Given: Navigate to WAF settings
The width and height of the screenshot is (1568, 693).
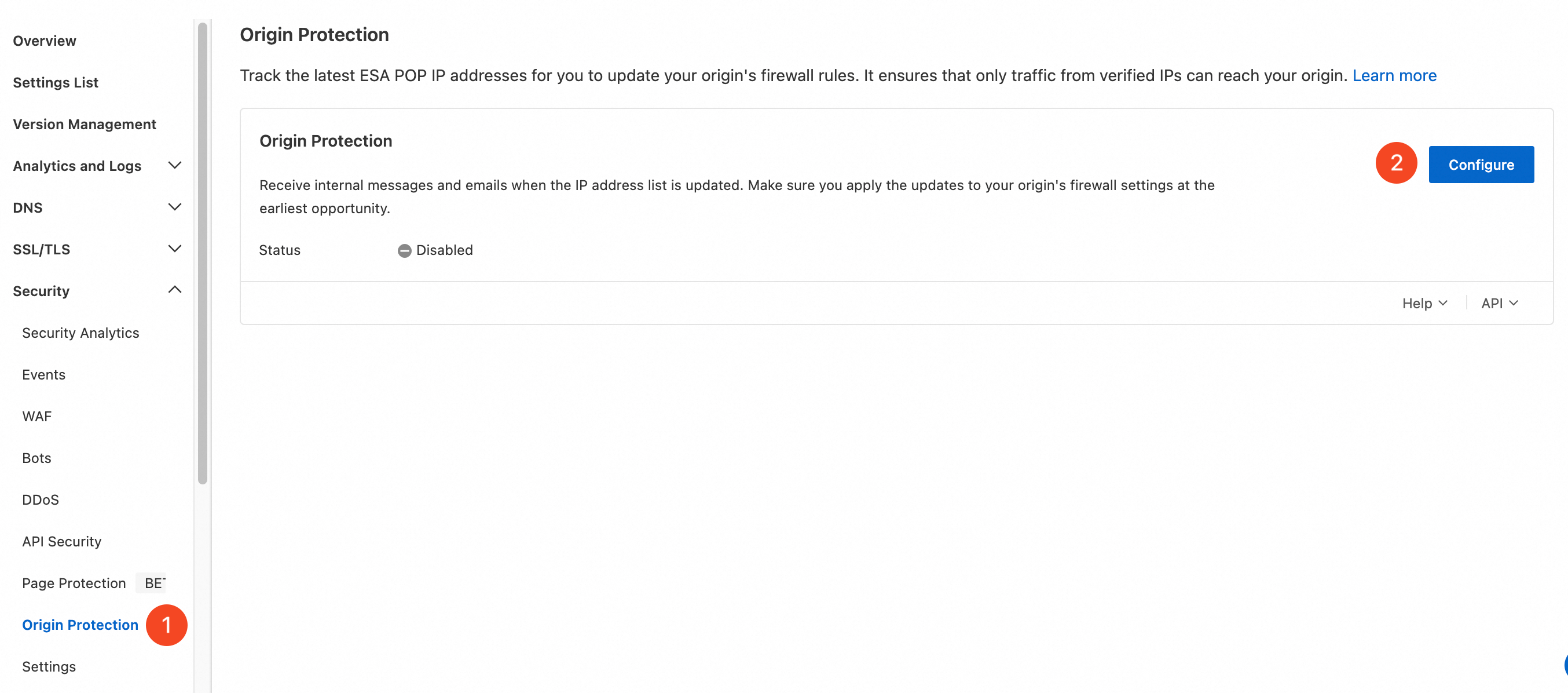Looking at the screenshot, I should coord(36,417).
